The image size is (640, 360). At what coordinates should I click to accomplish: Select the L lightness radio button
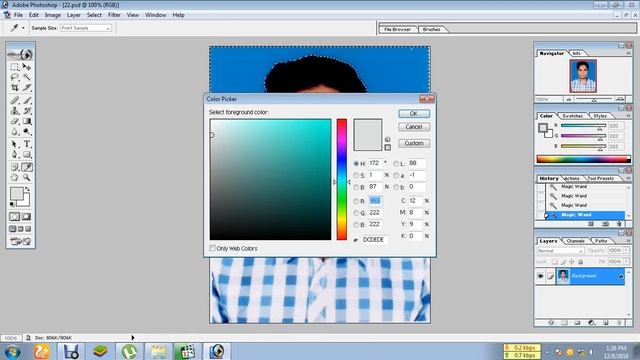(x=396, y=163)
